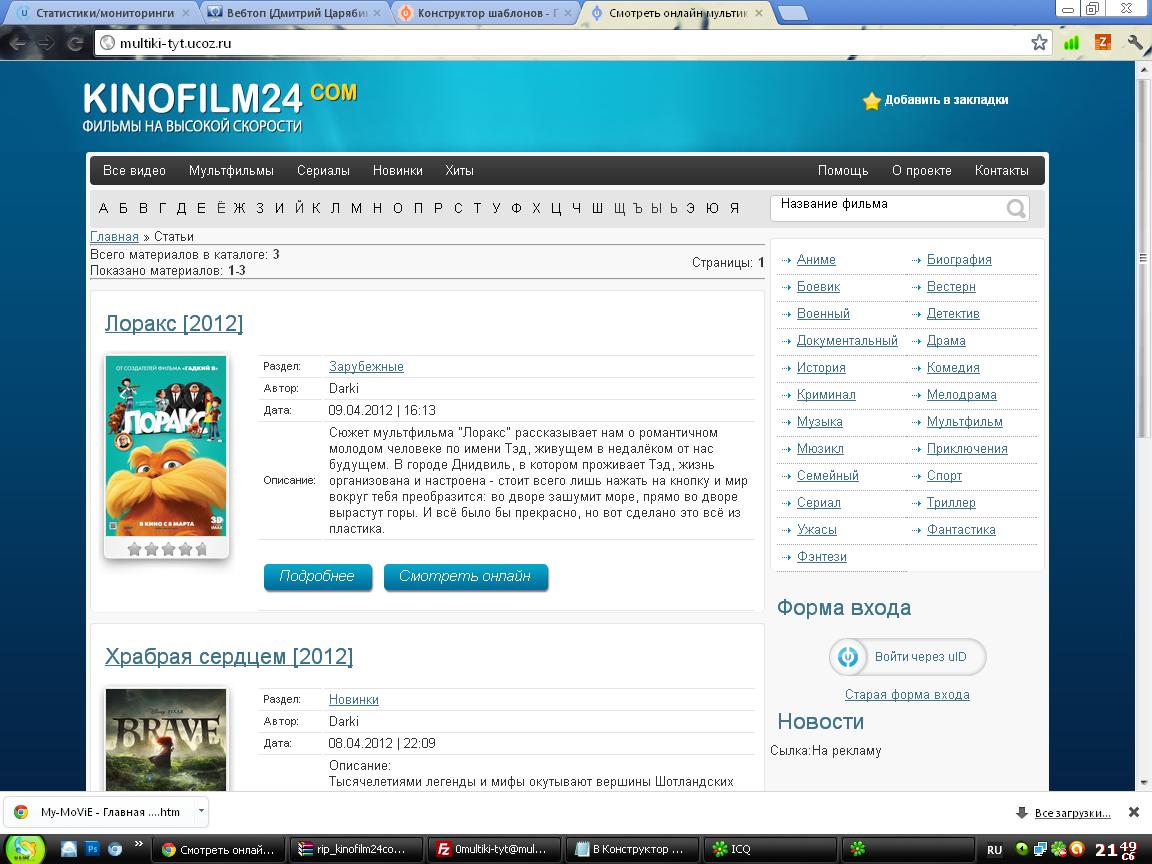Click the search magnifier in the film name field

1016,208
